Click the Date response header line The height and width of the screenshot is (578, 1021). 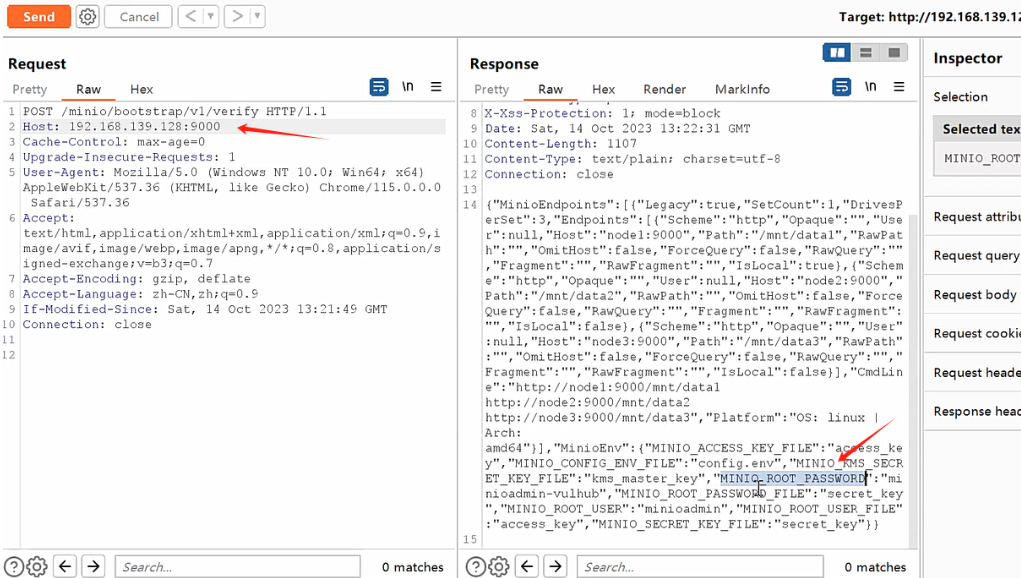click(x=617, y=128)
